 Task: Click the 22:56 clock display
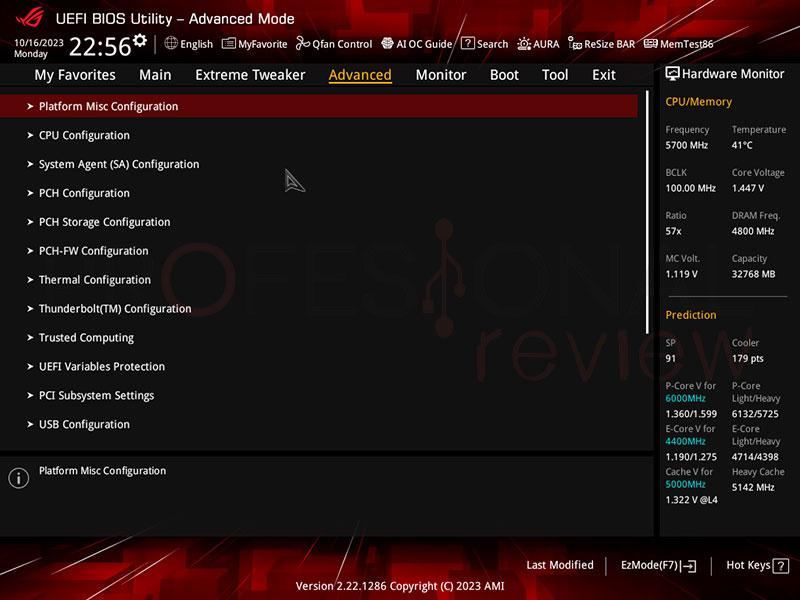100,47
